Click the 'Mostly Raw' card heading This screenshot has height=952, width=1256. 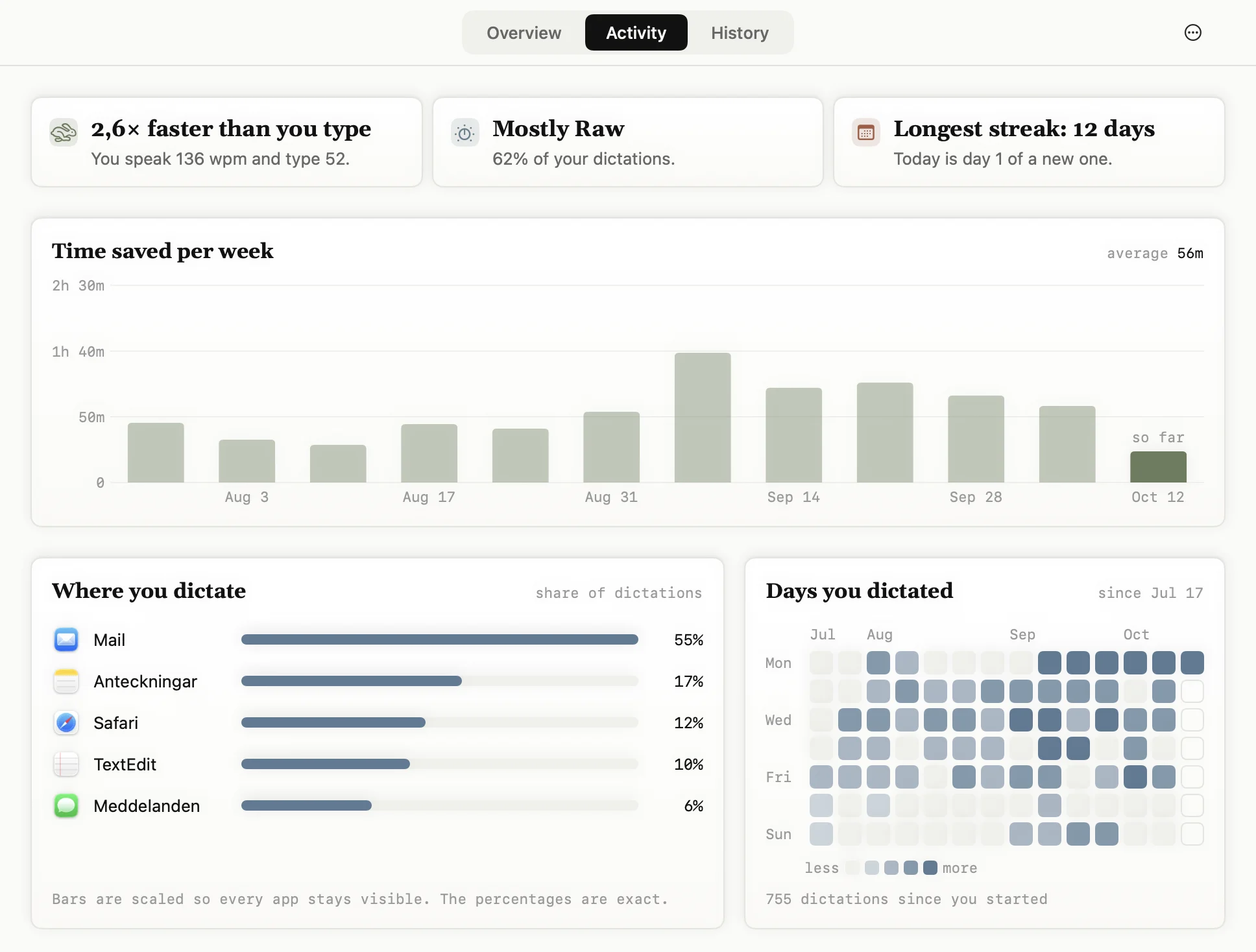click(x=559, y=128)
